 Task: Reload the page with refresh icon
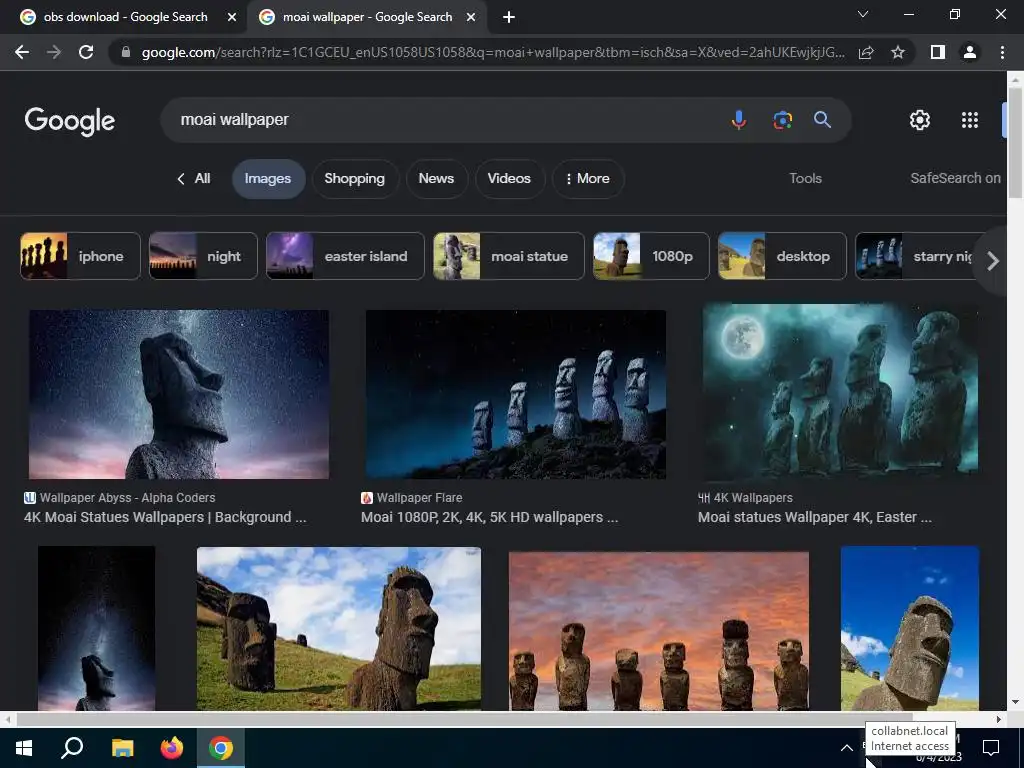(86, 52)
